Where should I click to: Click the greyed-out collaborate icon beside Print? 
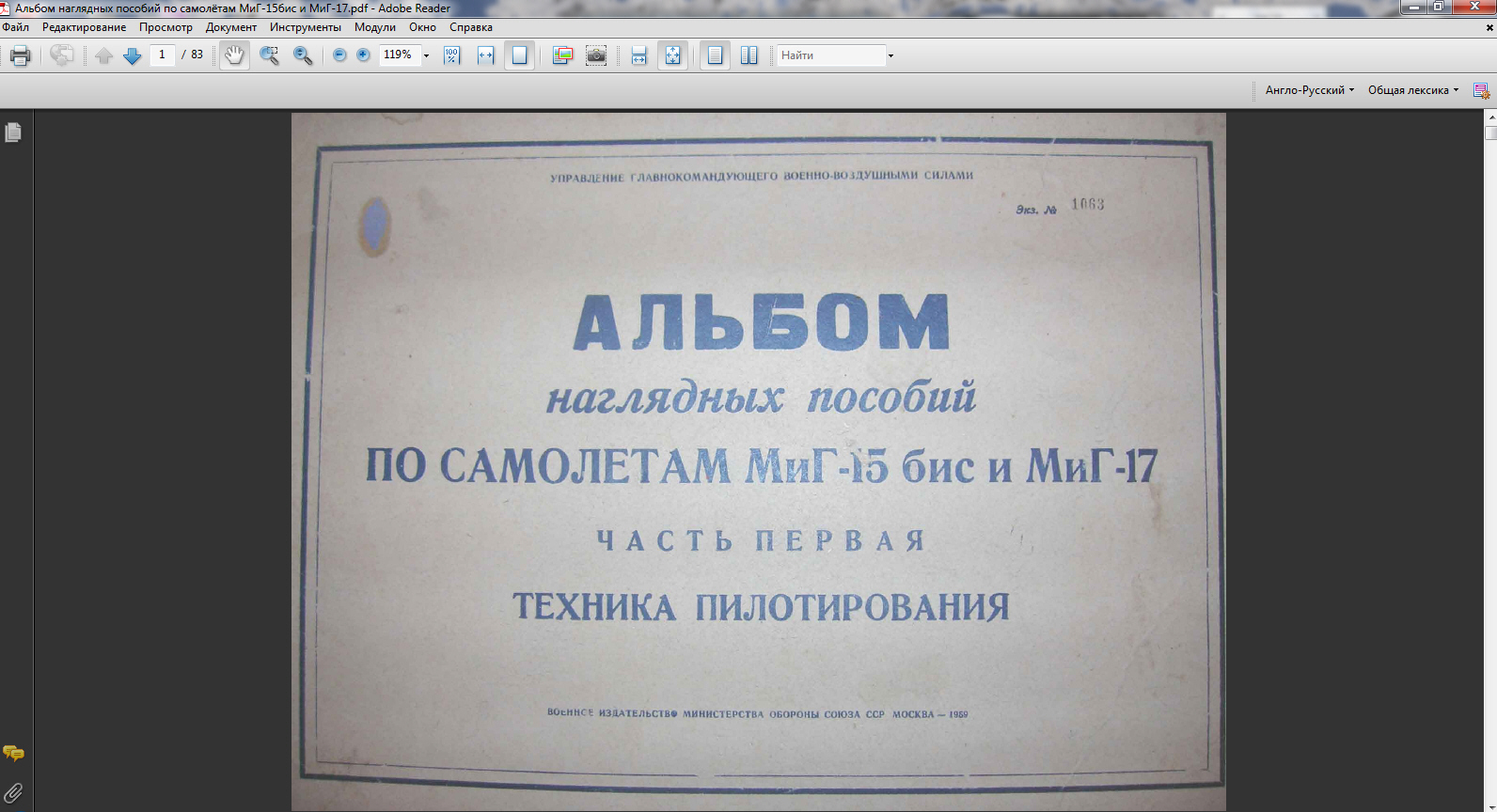(62, 55)
